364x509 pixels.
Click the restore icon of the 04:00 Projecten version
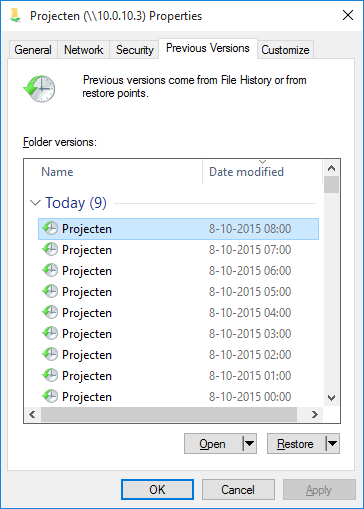tap(50, 312)
